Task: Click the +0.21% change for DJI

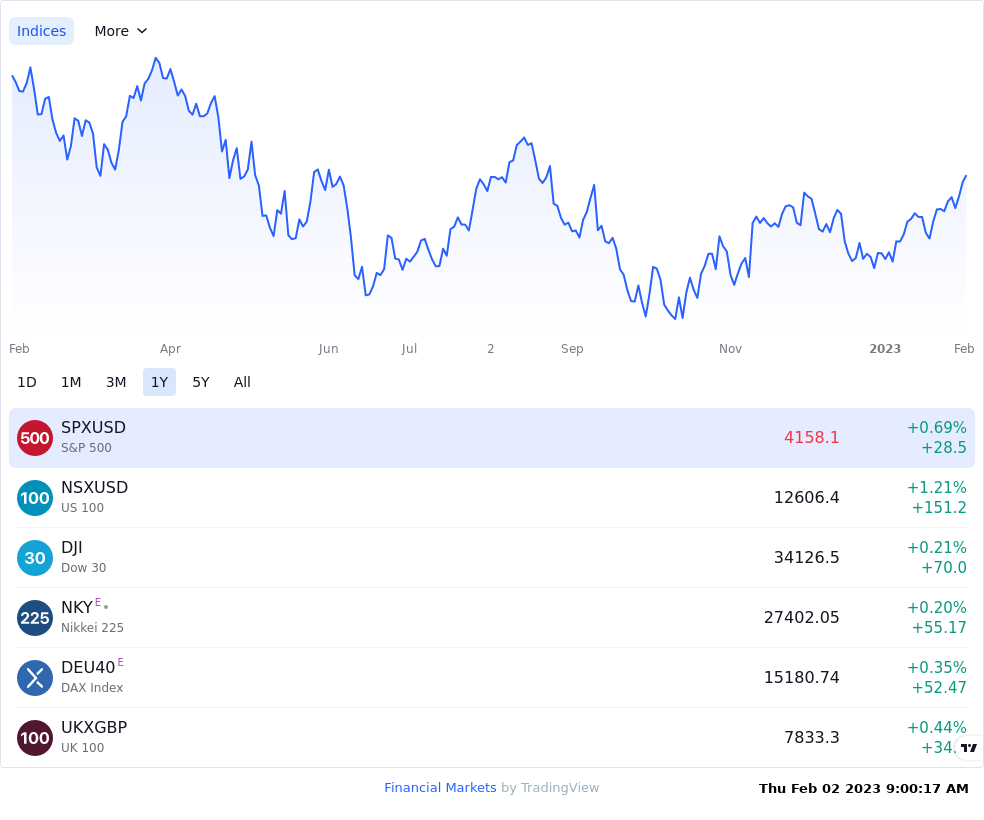Action: click(x=937, y=547)
